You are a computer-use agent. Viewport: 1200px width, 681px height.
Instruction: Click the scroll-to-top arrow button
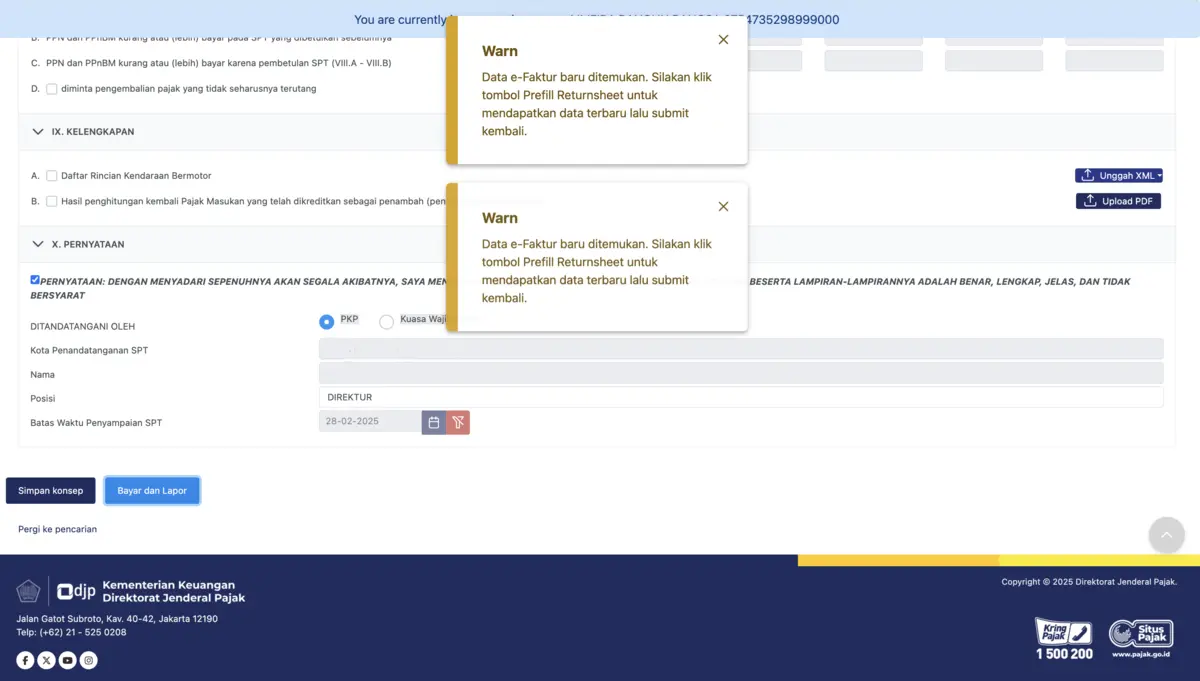[1166, 535]
